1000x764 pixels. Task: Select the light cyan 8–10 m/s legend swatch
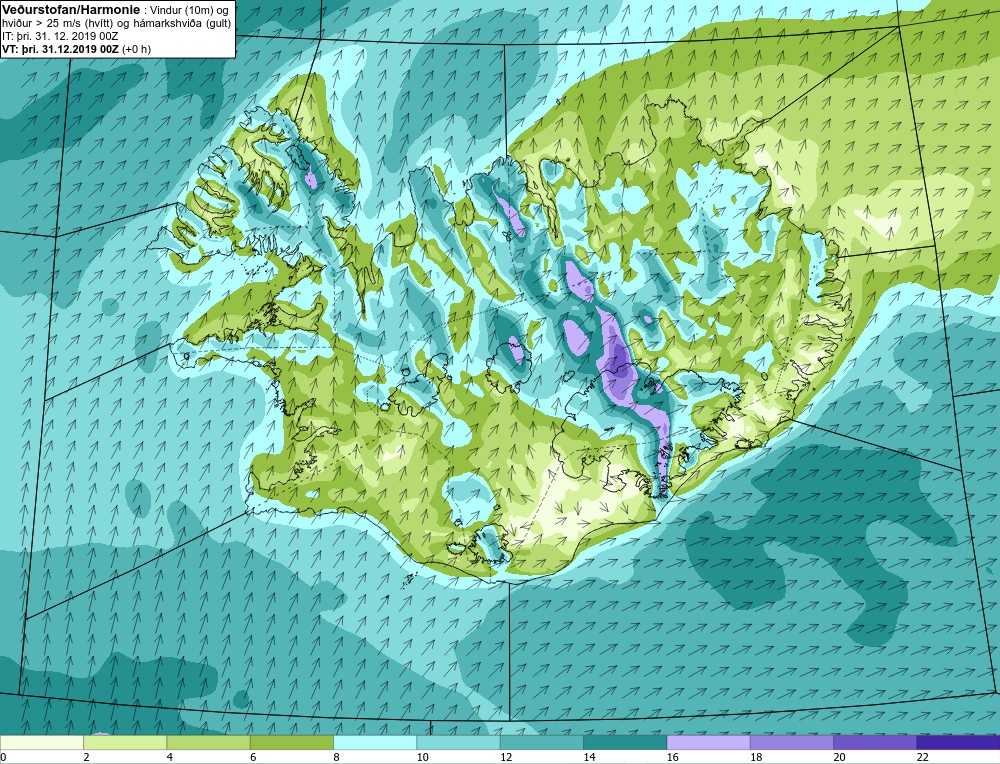[x=375, y=742]
